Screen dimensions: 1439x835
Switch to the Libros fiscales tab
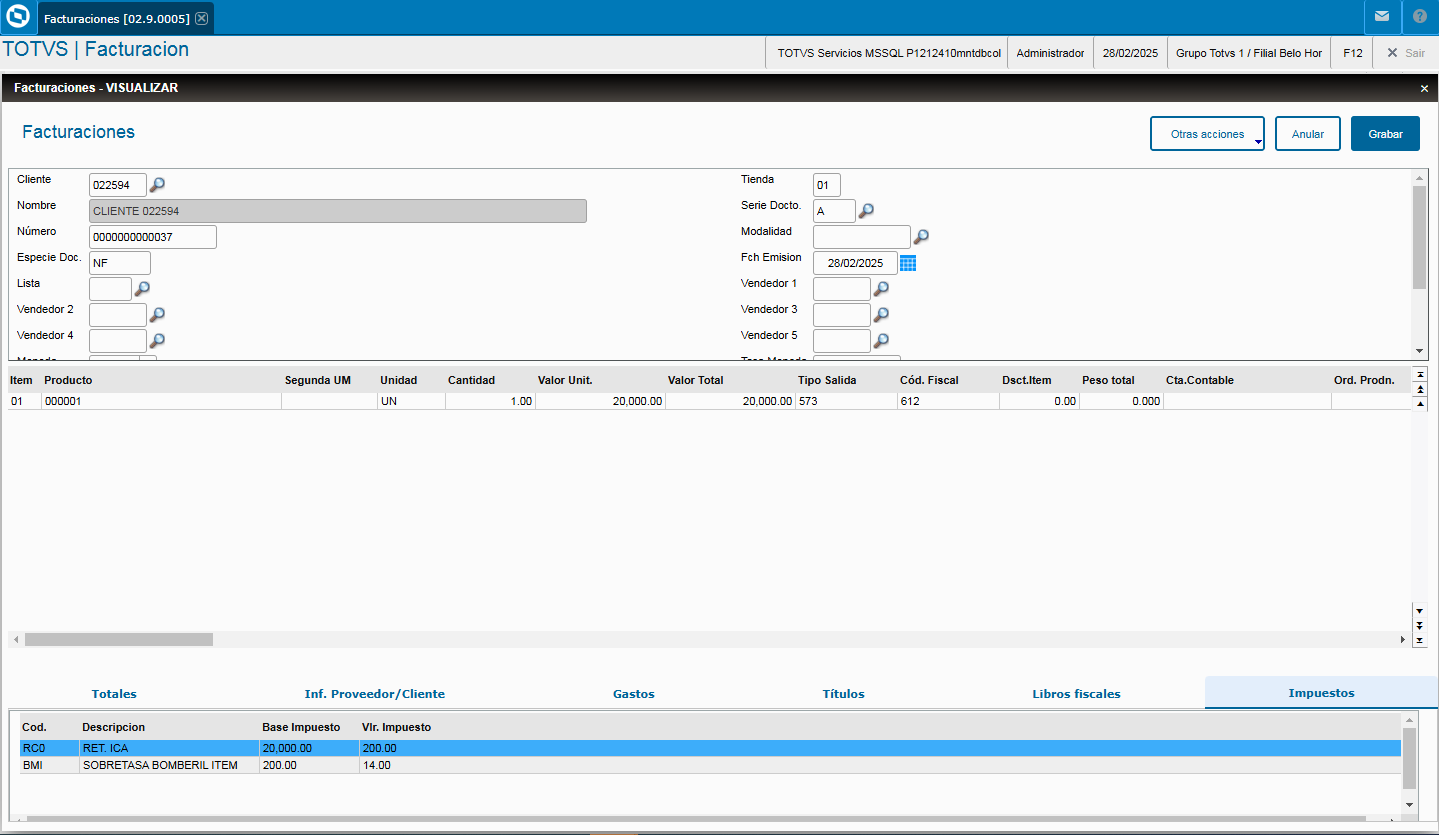[x=1076, y=694]
